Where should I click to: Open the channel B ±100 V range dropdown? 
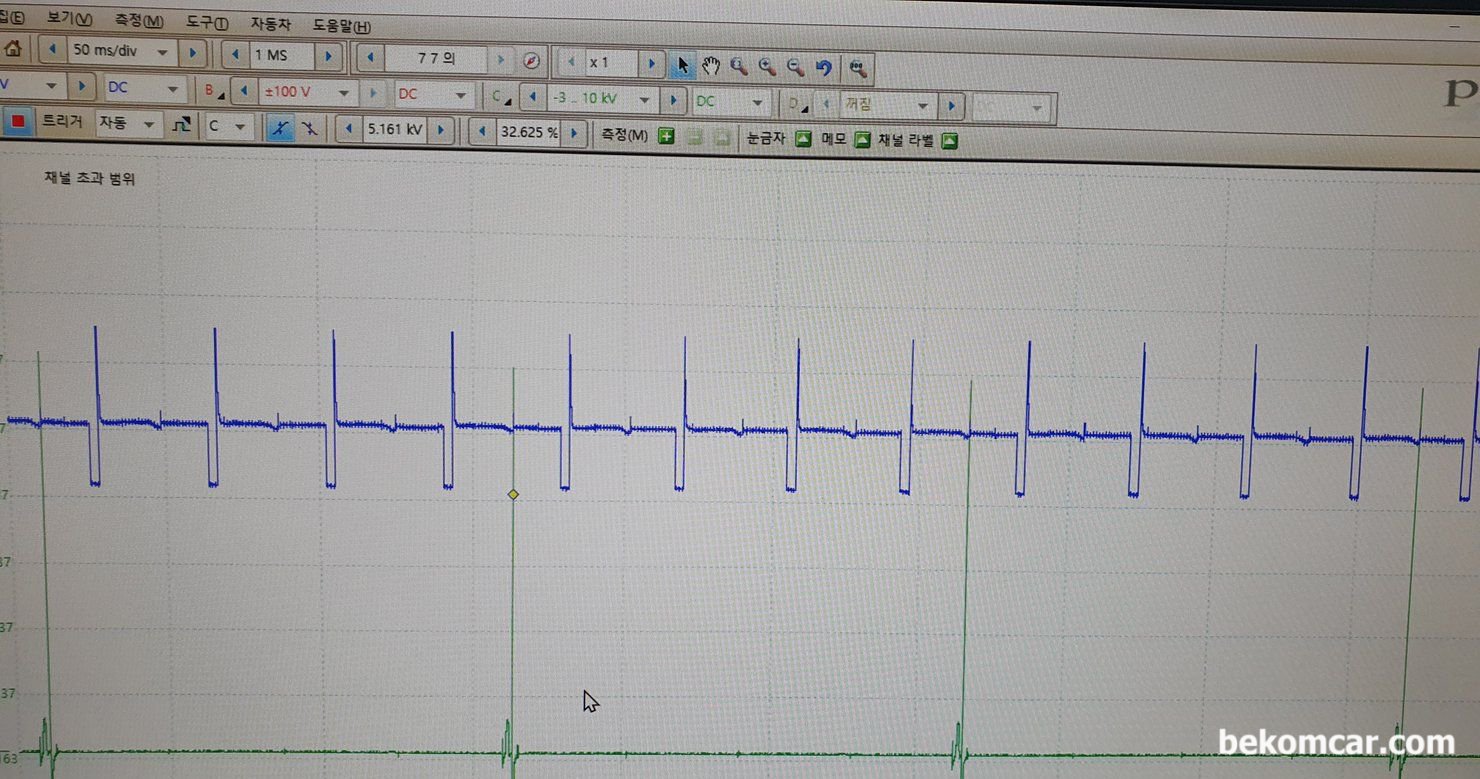coord(309,92)
